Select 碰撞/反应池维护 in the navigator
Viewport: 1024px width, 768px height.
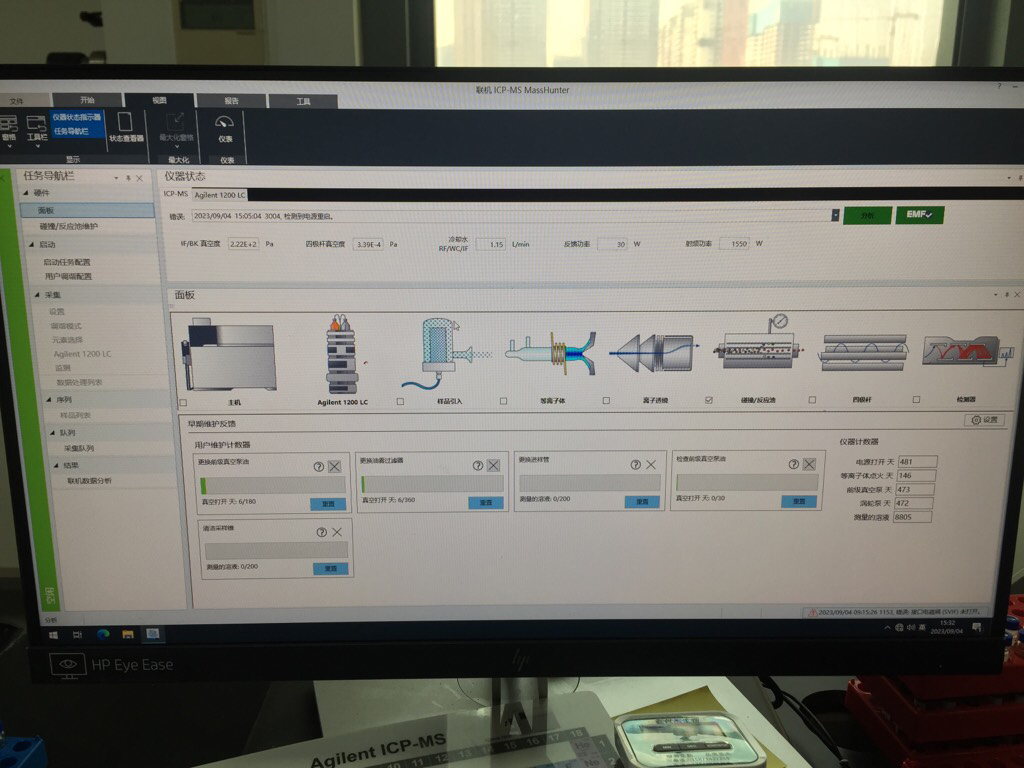(69, 227)
